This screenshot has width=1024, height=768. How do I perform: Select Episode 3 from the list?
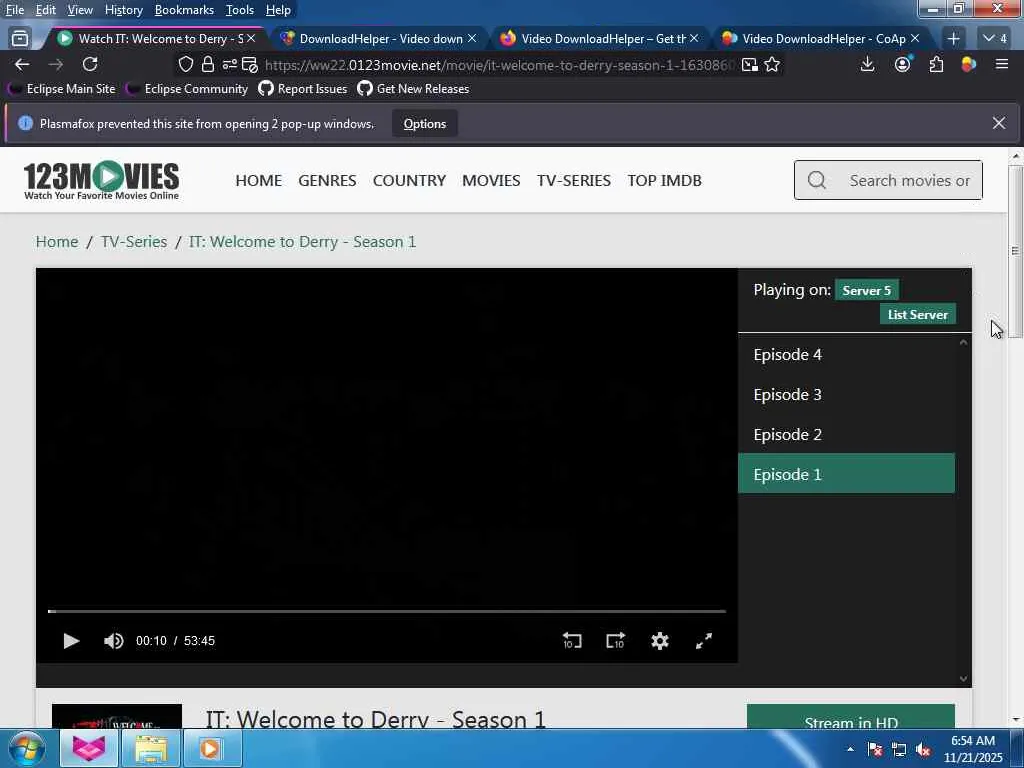coord(846,394)
